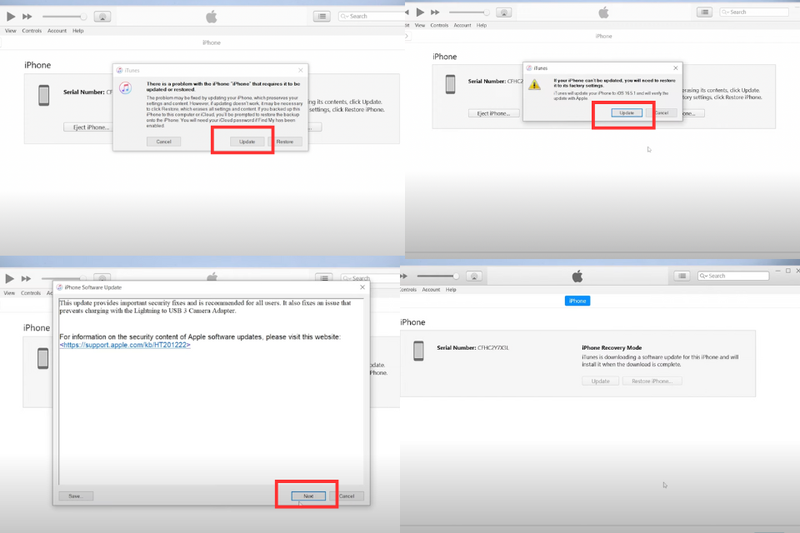Click the iPhone device icon in the Recovery Mode window
Screen dimensions: 800x533
coord(418,351)
